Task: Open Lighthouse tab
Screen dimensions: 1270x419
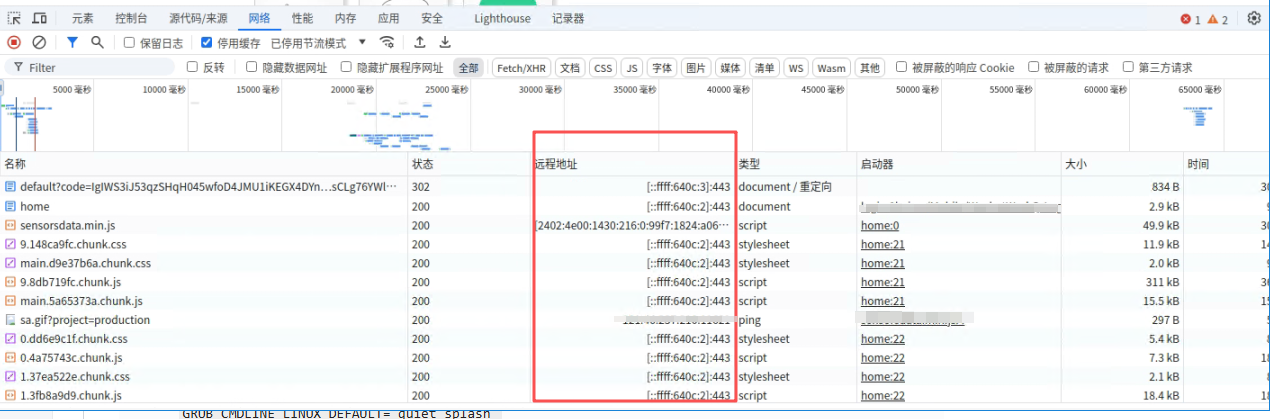Action: coord(502,18)
